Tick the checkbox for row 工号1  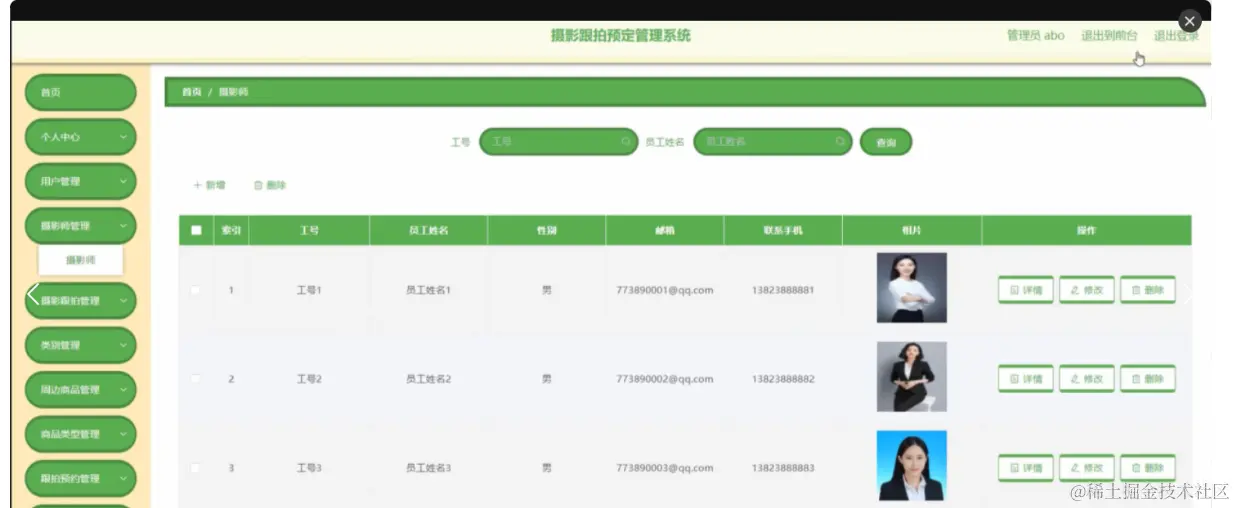click(x=195, y=290)
